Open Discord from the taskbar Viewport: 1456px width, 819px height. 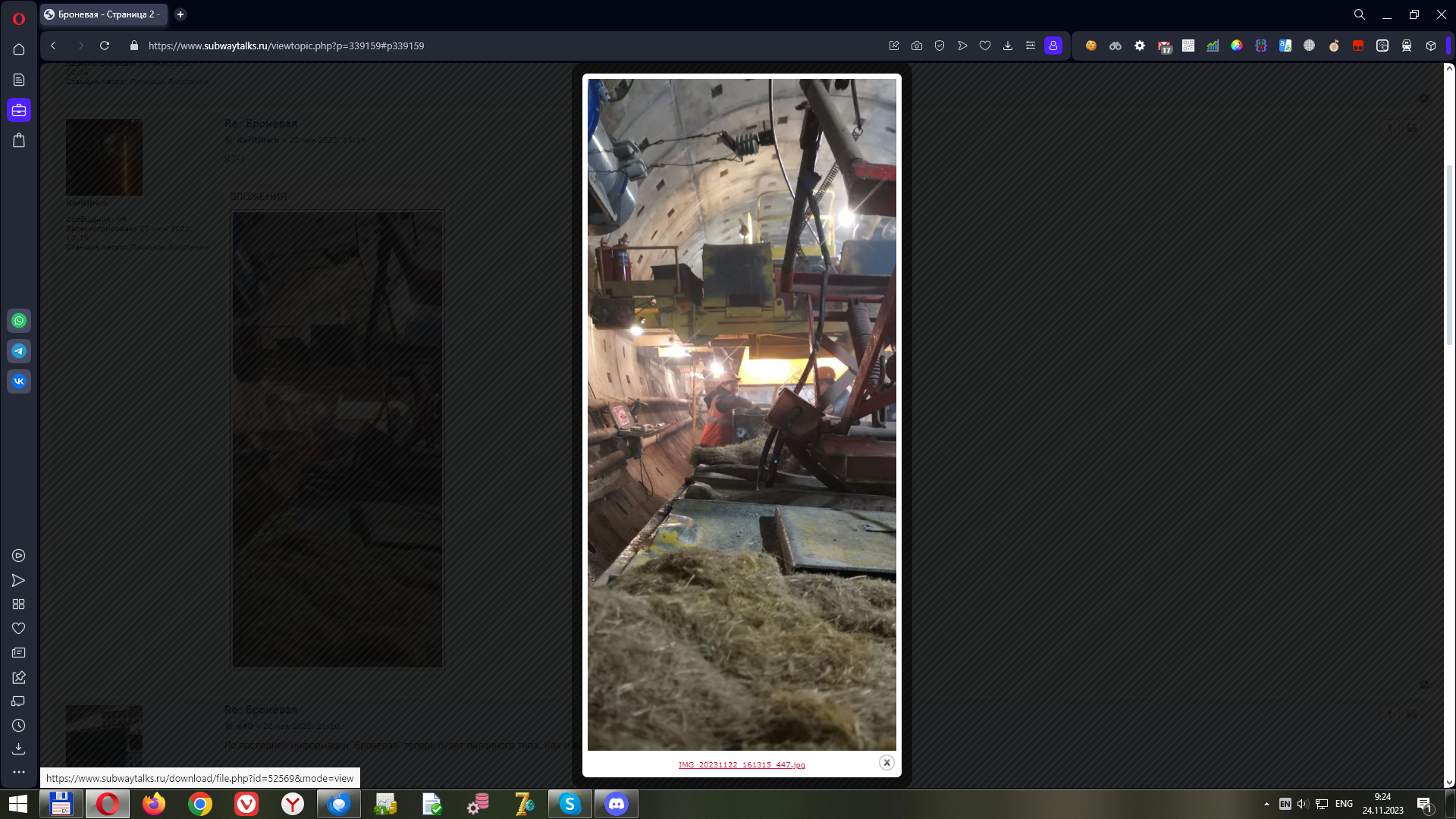[617, 804]
